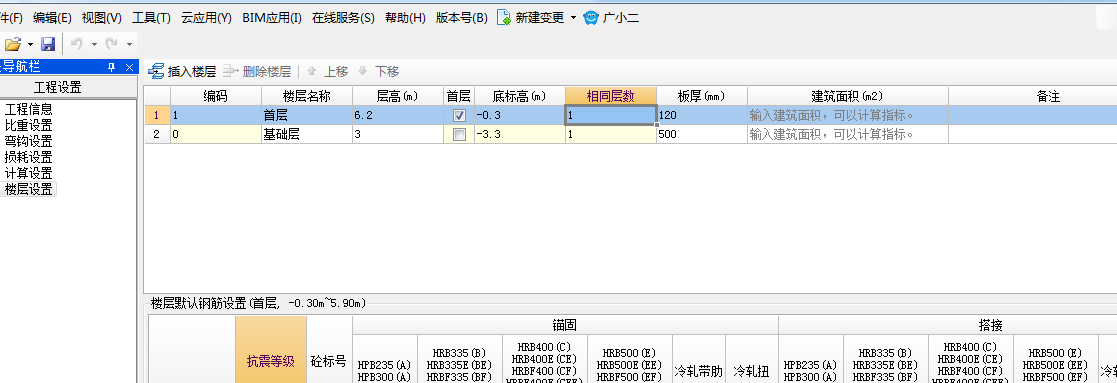Select 计算设置 in navigation list

tap(28, 173)
